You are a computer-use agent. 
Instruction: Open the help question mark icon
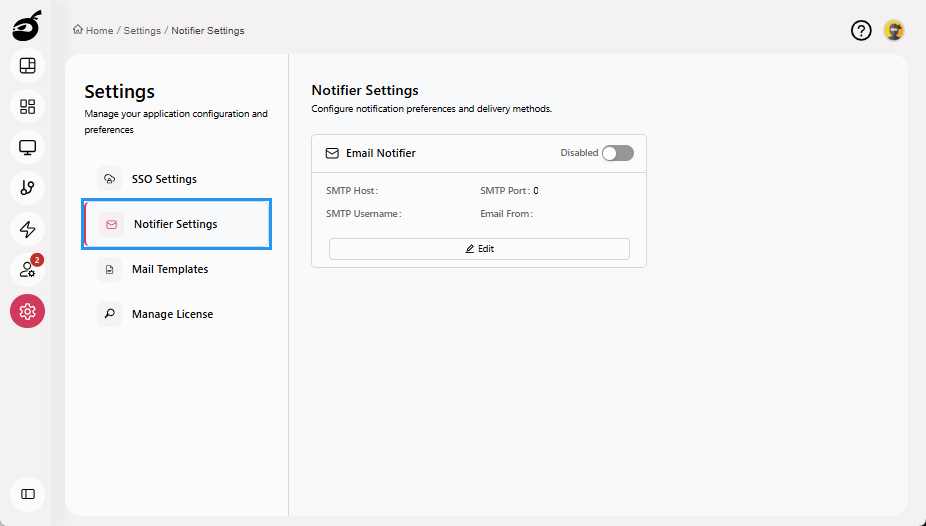click(x=861, y=30)
